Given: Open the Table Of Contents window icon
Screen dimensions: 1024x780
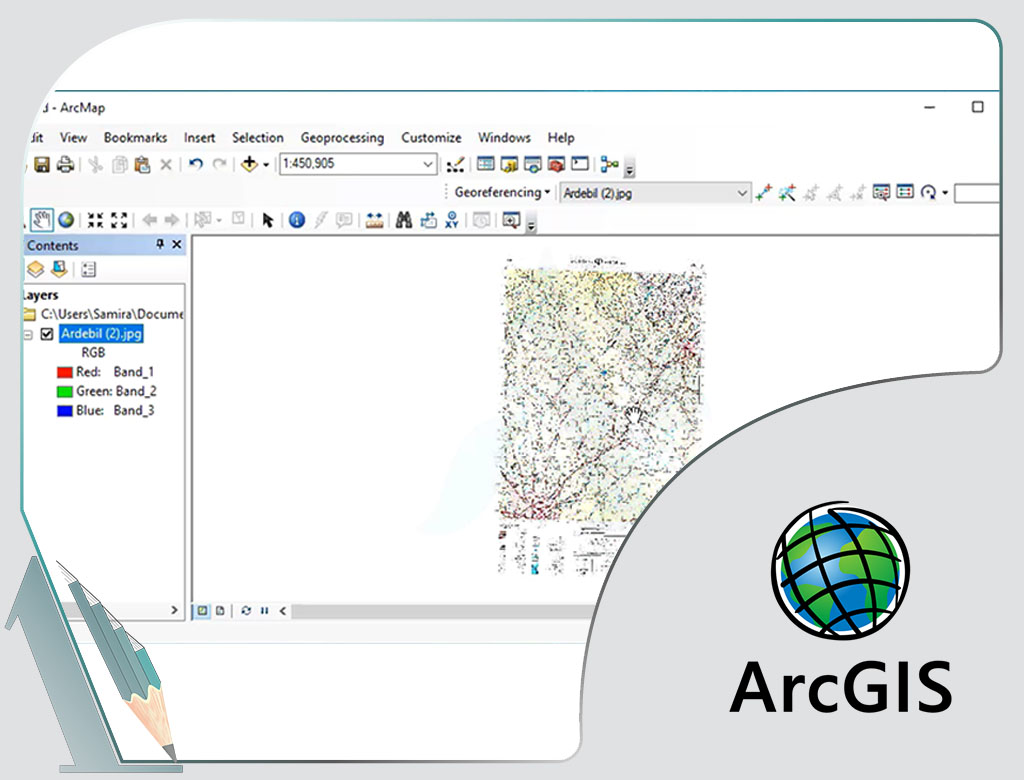Looking at the screenshot, I should 485,163.
